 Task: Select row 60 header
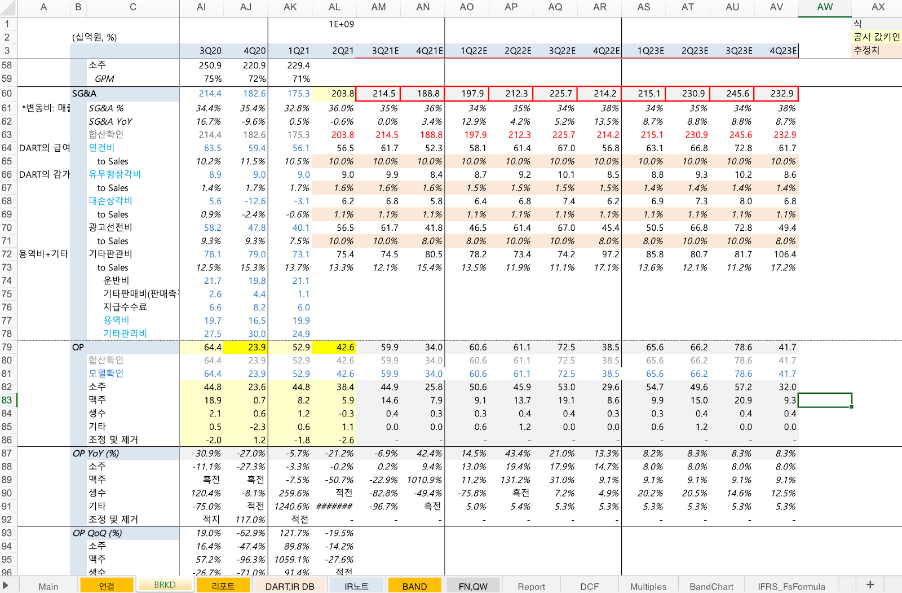coord(8,93)
